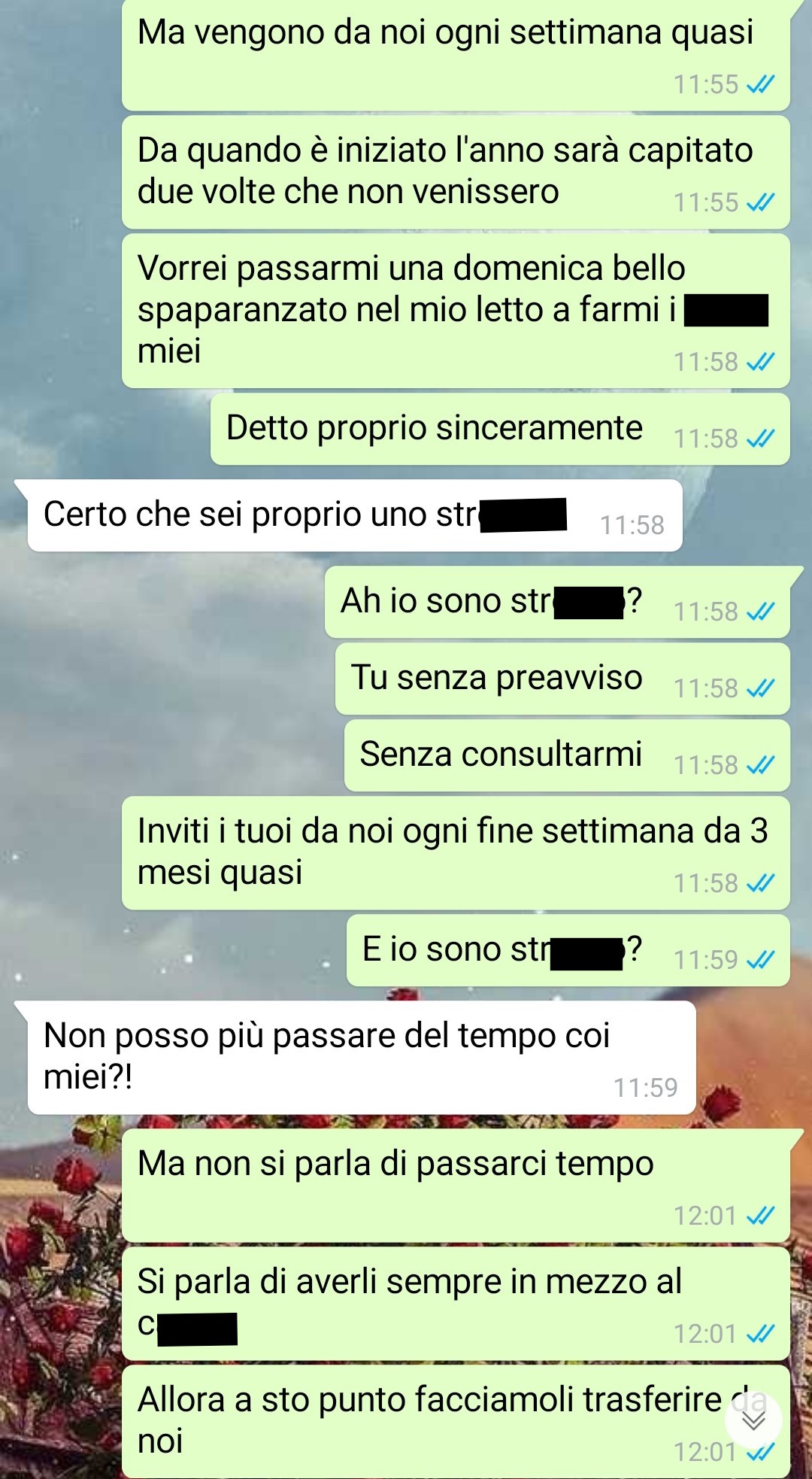Select the 'Non posso più passare del tempo' message

(x=362, y=1057)
